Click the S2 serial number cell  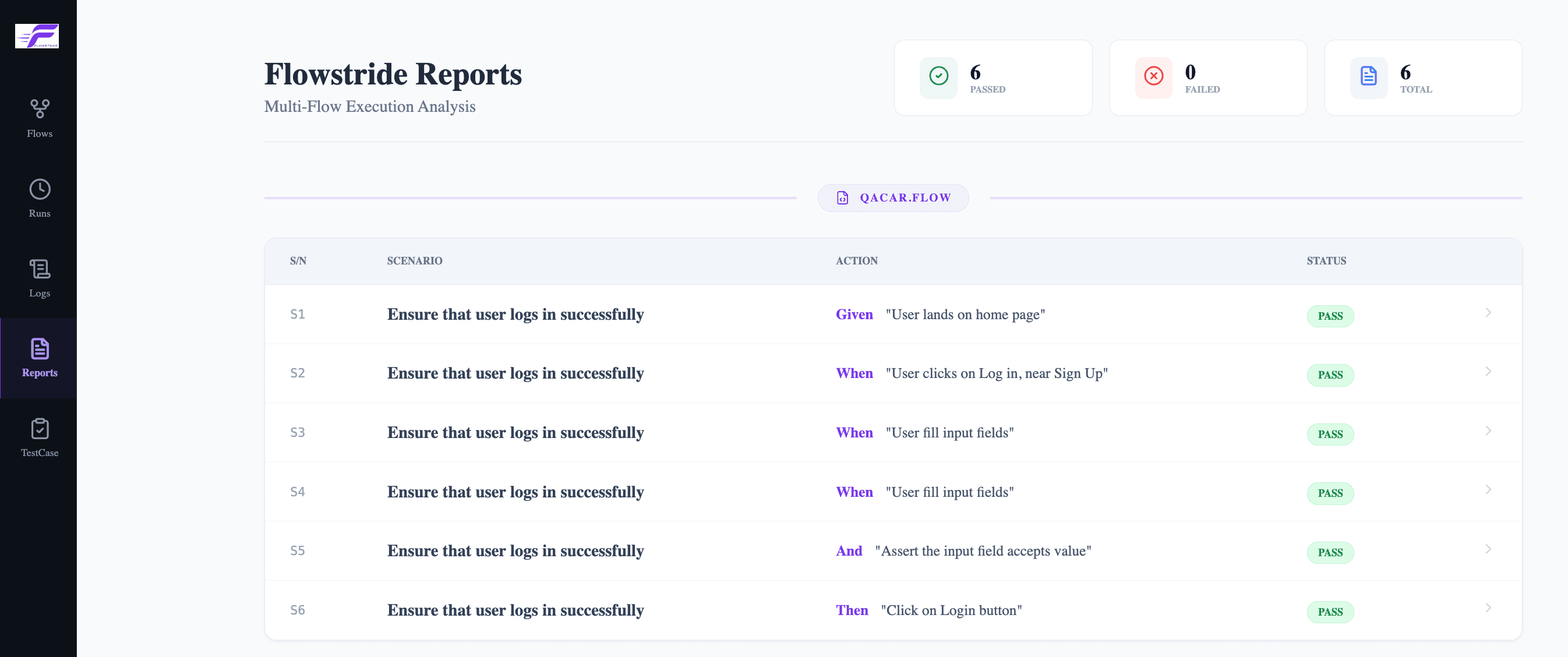pyautogui.click(x=298, y=373)
